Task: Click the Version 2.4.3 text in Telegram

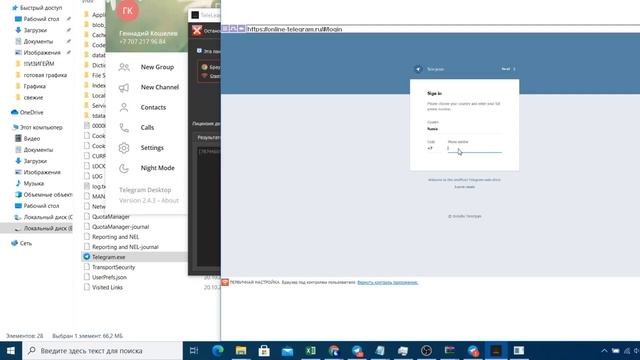Action: click(x=137, y=200)
